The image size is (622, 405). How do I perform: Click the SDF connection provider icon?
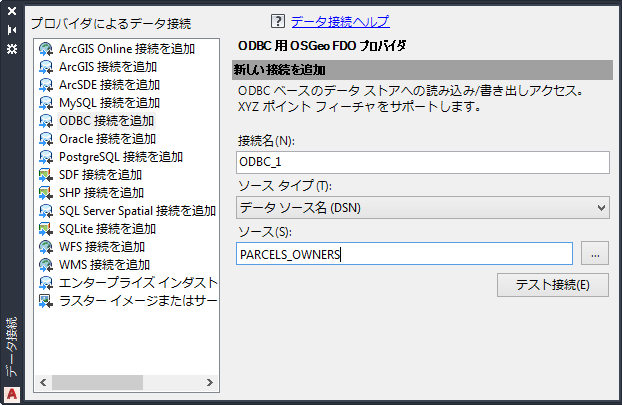pos(46,175)
